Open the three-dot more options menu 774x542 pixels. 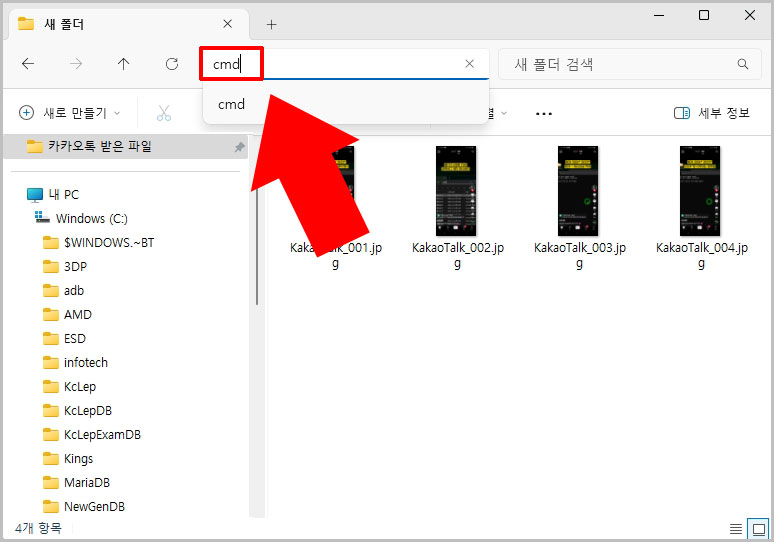pyautogui.click(x=543, y=114)
